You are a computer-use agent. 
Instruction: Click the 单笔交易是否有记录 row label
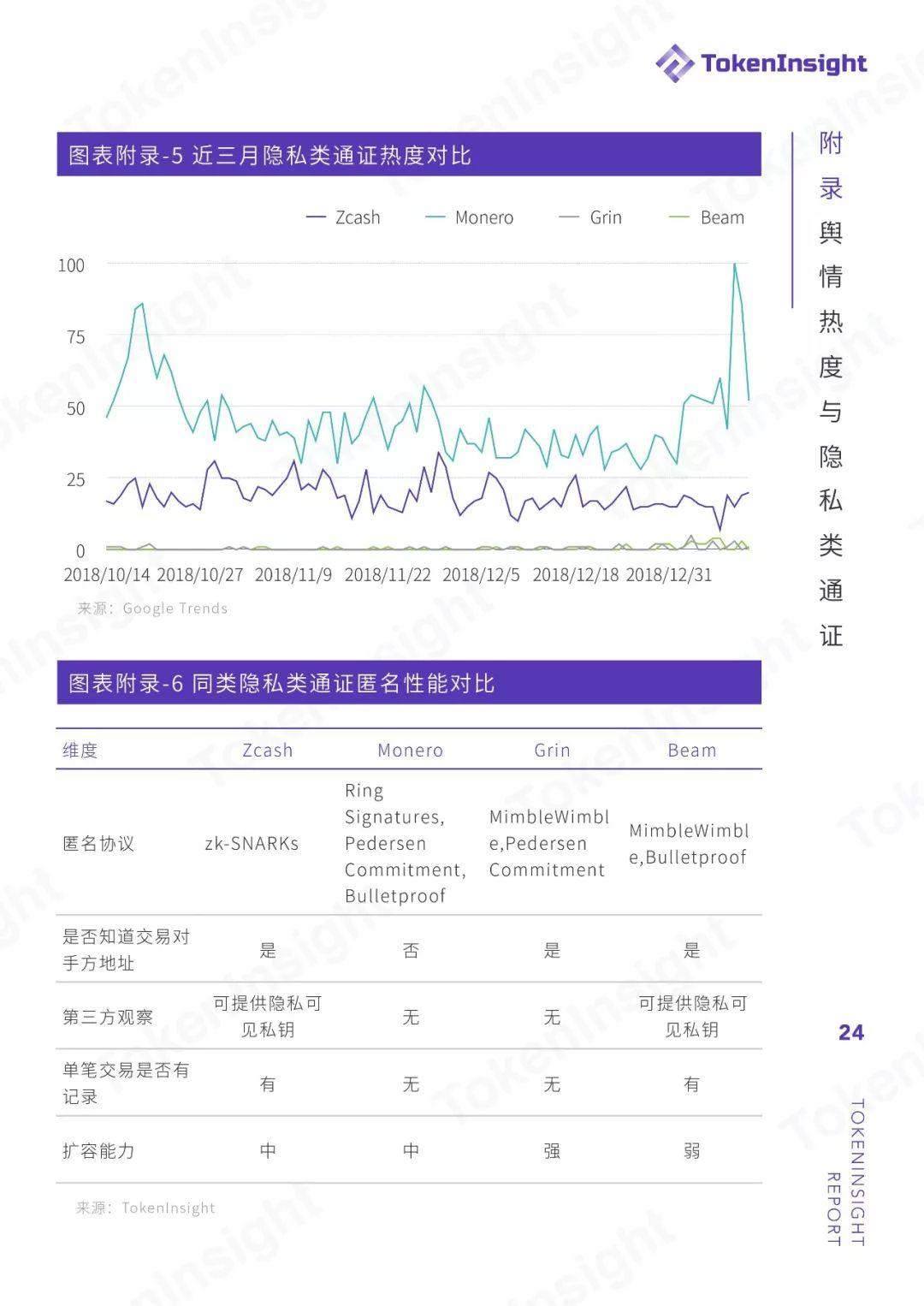(x=126, y=1083)
